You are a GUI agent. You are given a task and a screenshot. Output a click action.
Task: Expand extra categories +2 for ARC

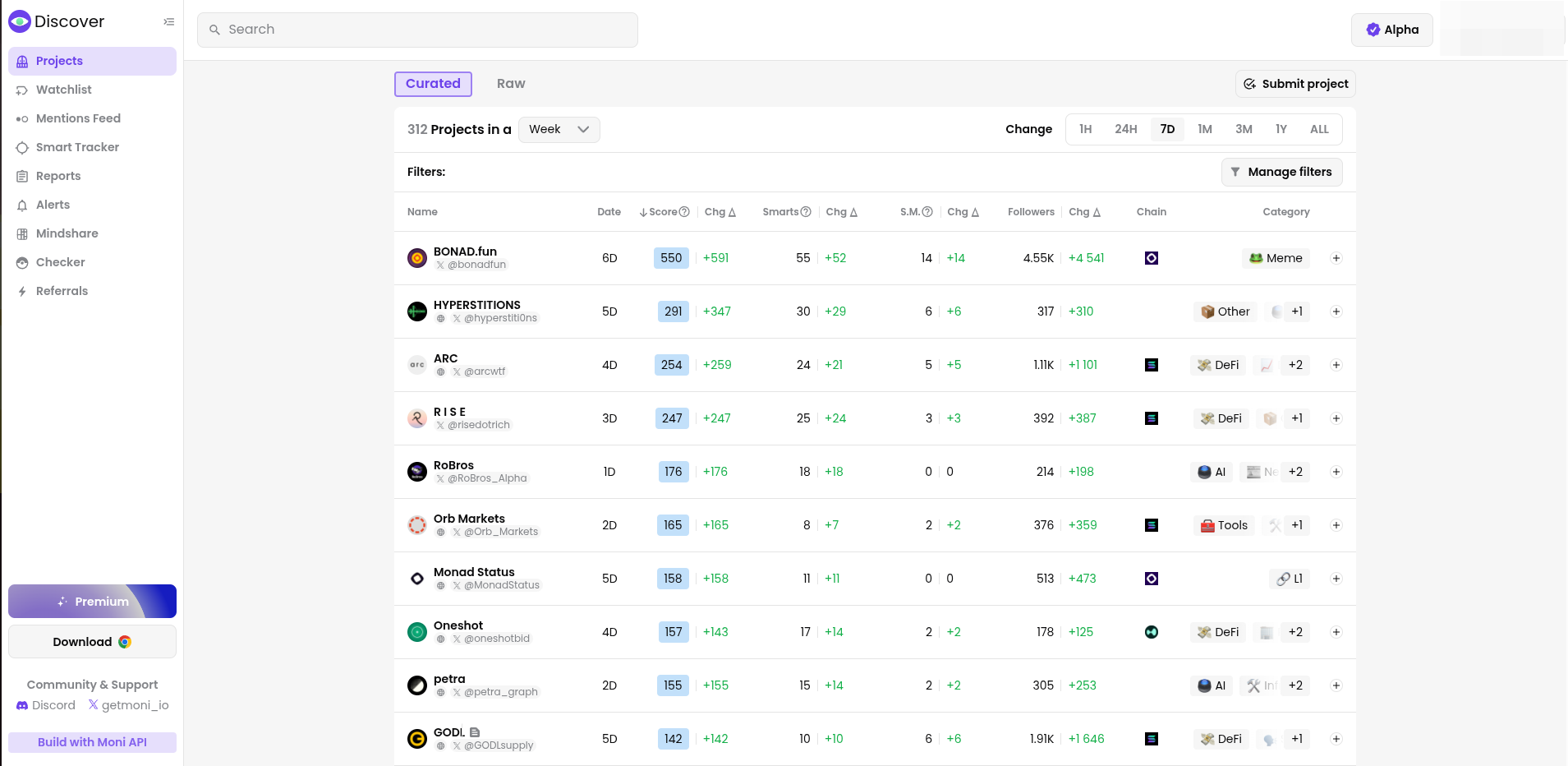1295,365
